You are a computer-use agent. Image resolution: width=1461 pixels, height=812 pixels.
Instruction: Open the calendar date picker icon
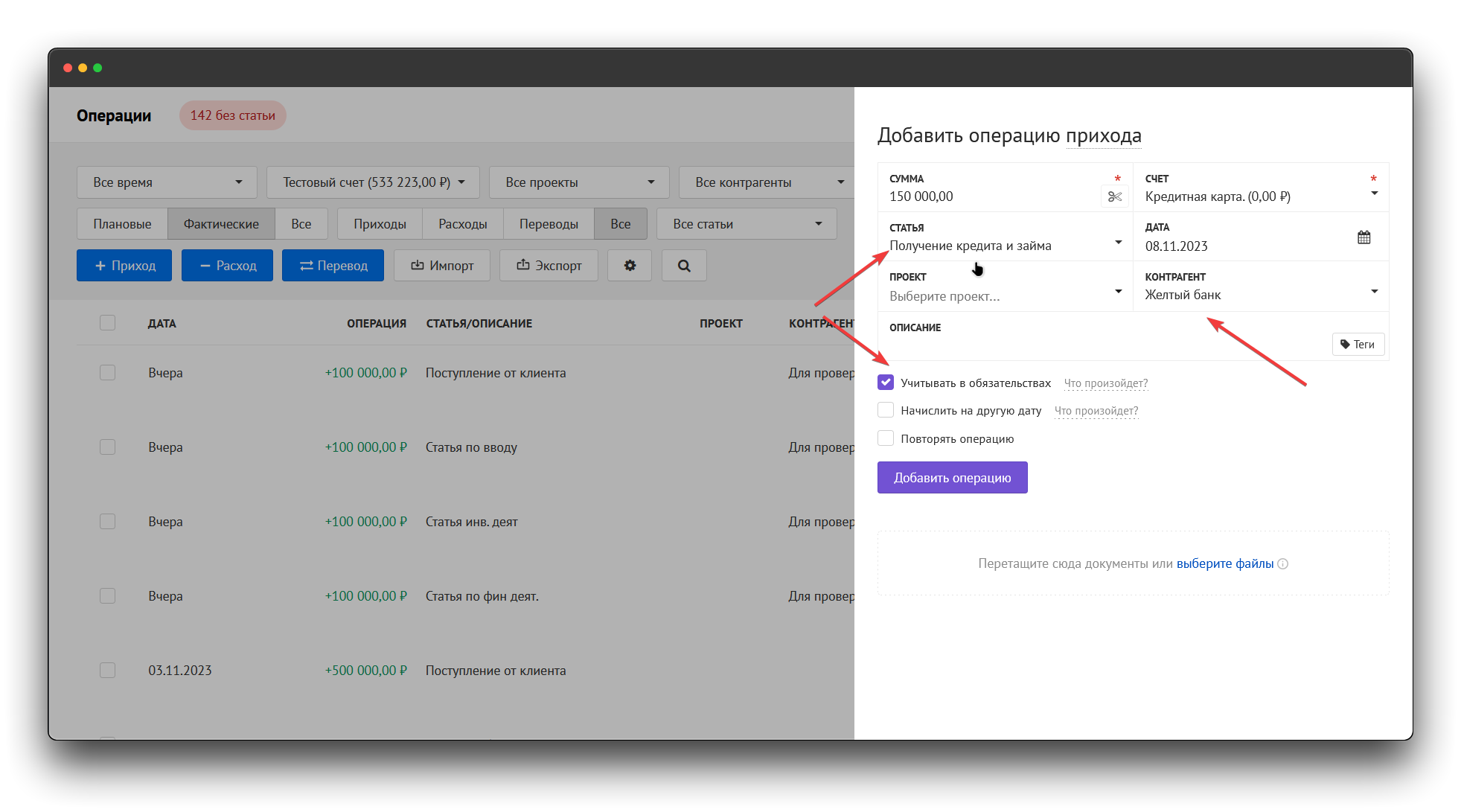tap(1364, 237)
